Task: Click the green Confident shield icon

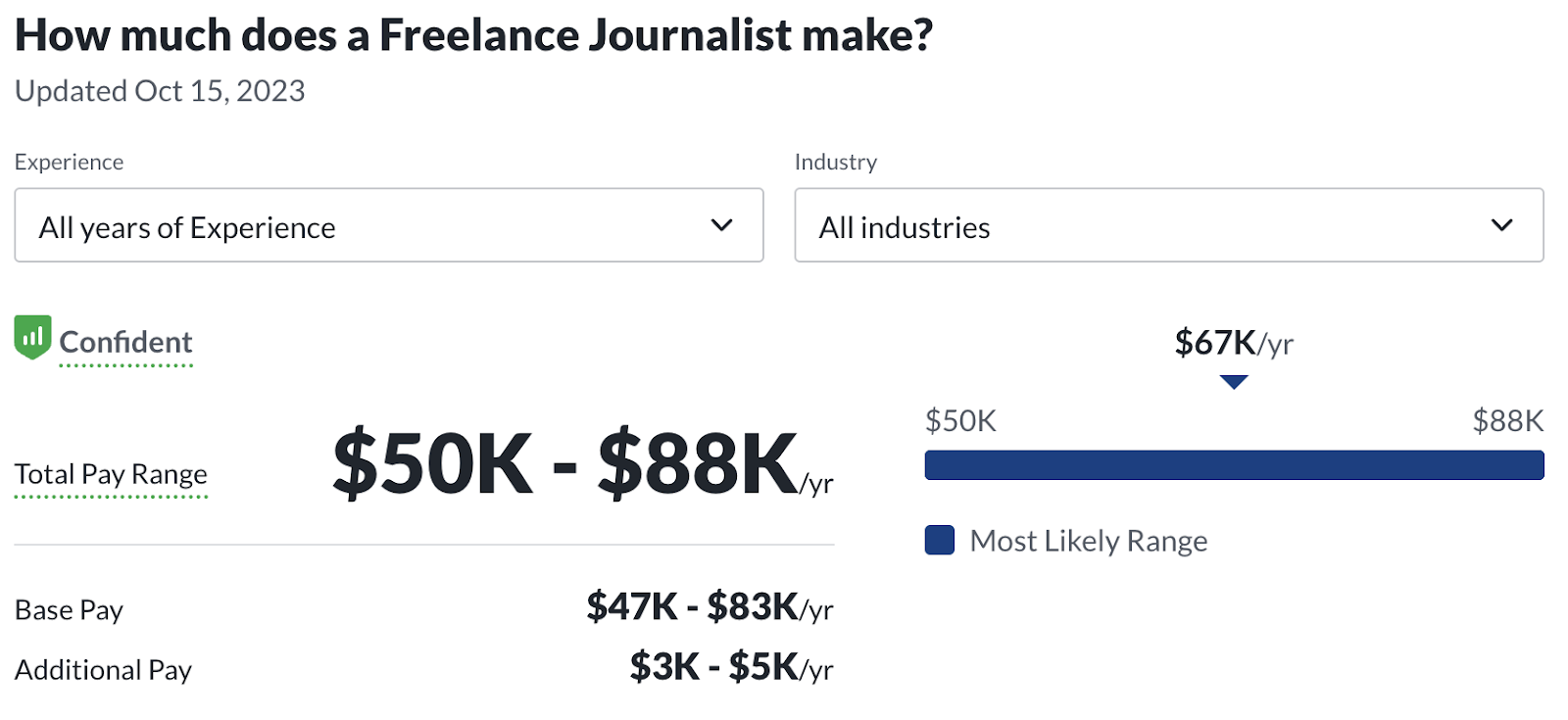Action: click(x=32, y=337)
